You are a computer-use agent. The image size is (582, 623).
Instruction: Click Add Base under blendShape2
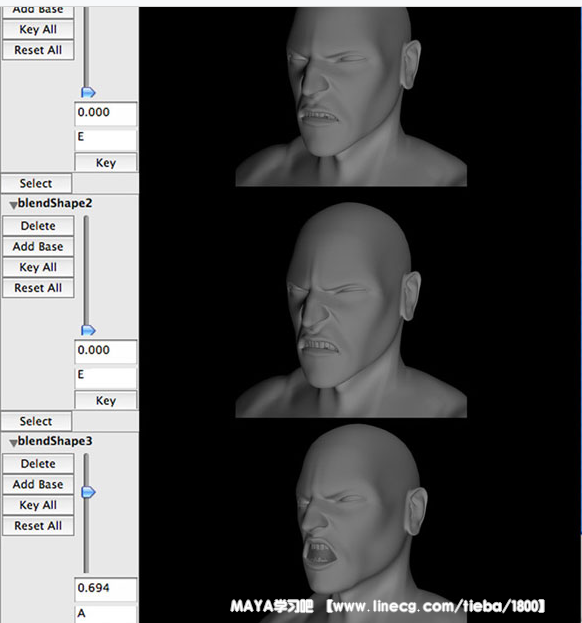pyautogui.click(x=38, y=246)
